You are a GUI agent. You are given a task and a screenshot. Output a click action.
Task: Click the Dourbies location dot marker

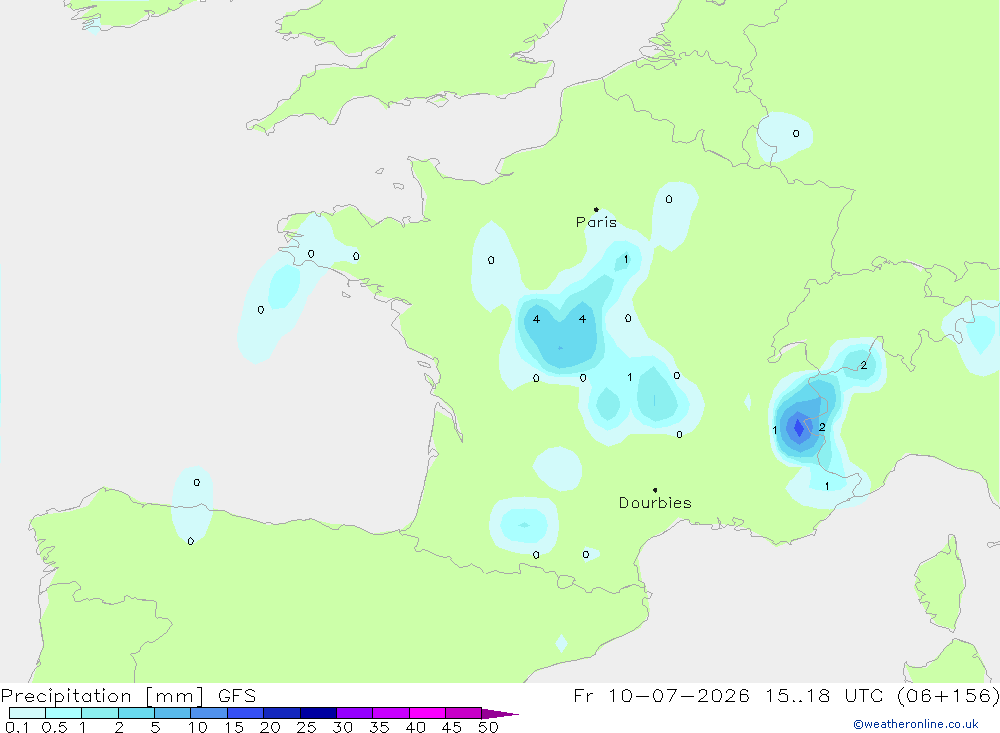point(655,490)
